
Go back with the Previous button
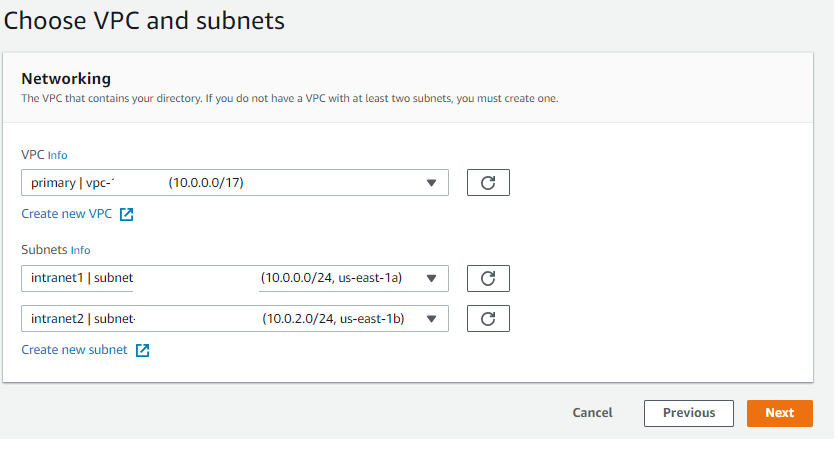click(x=689, y=413)
